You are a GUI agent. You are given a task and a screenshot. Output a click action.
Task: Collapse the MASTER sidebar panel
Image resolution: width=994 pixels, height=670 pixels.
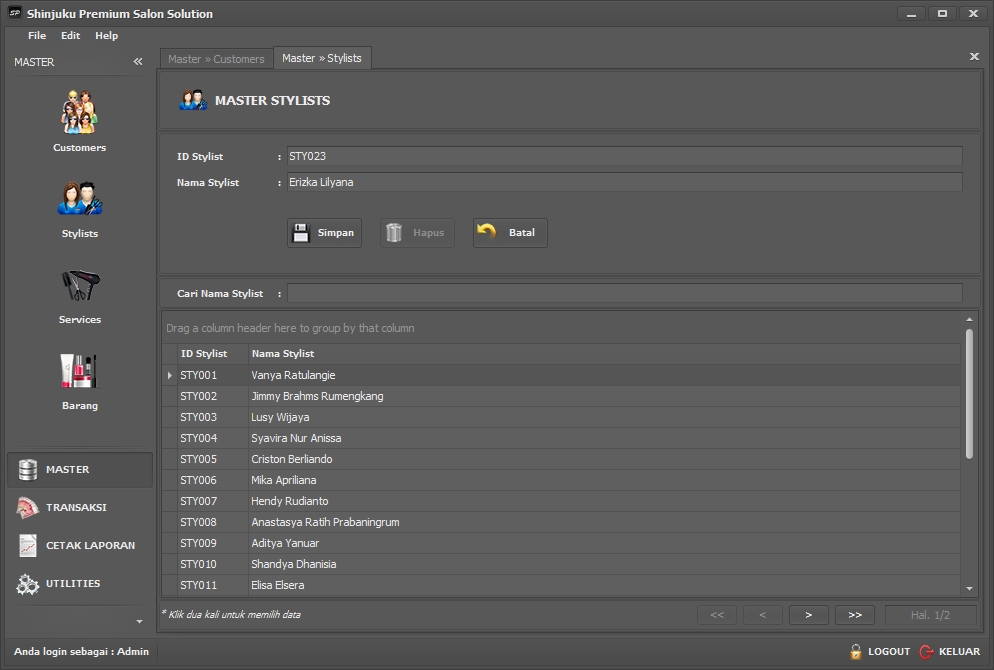tap(138, 62)
